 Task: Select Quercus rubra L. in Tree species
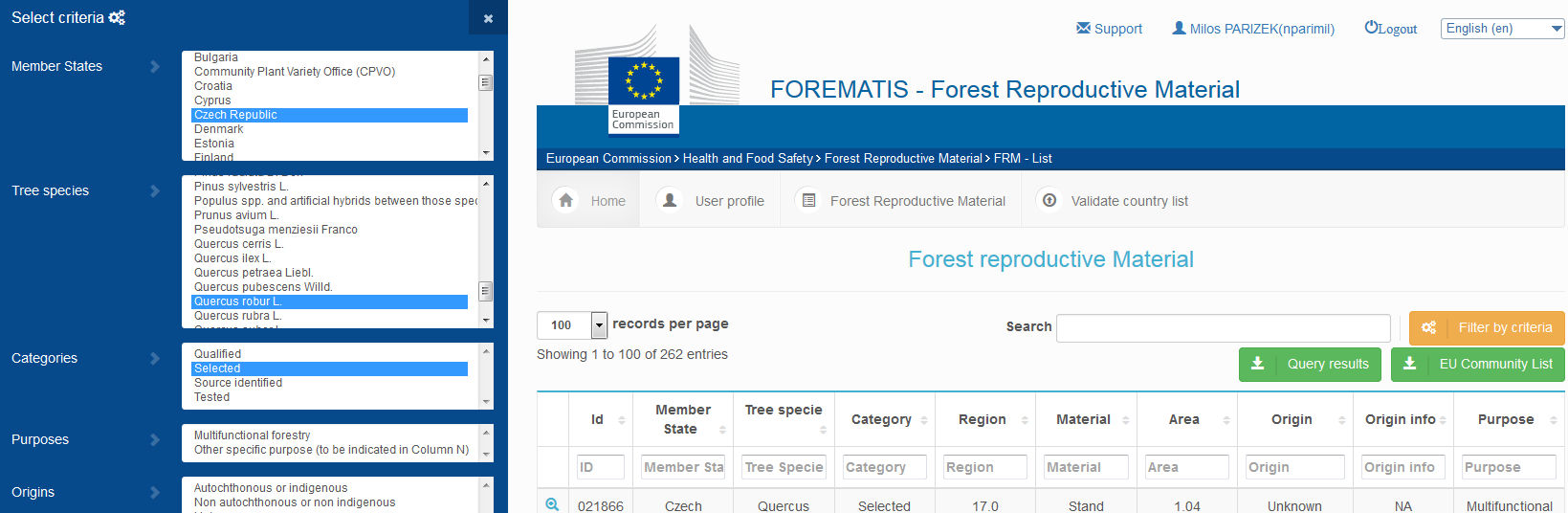[x=329, y=316]
